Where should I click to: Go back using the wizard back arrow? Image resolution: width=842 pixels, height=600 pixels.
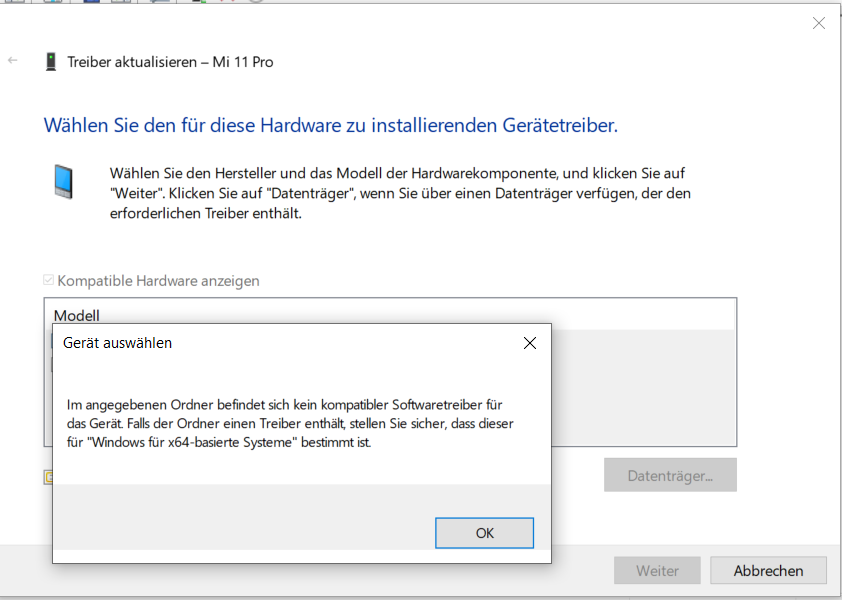13,61
